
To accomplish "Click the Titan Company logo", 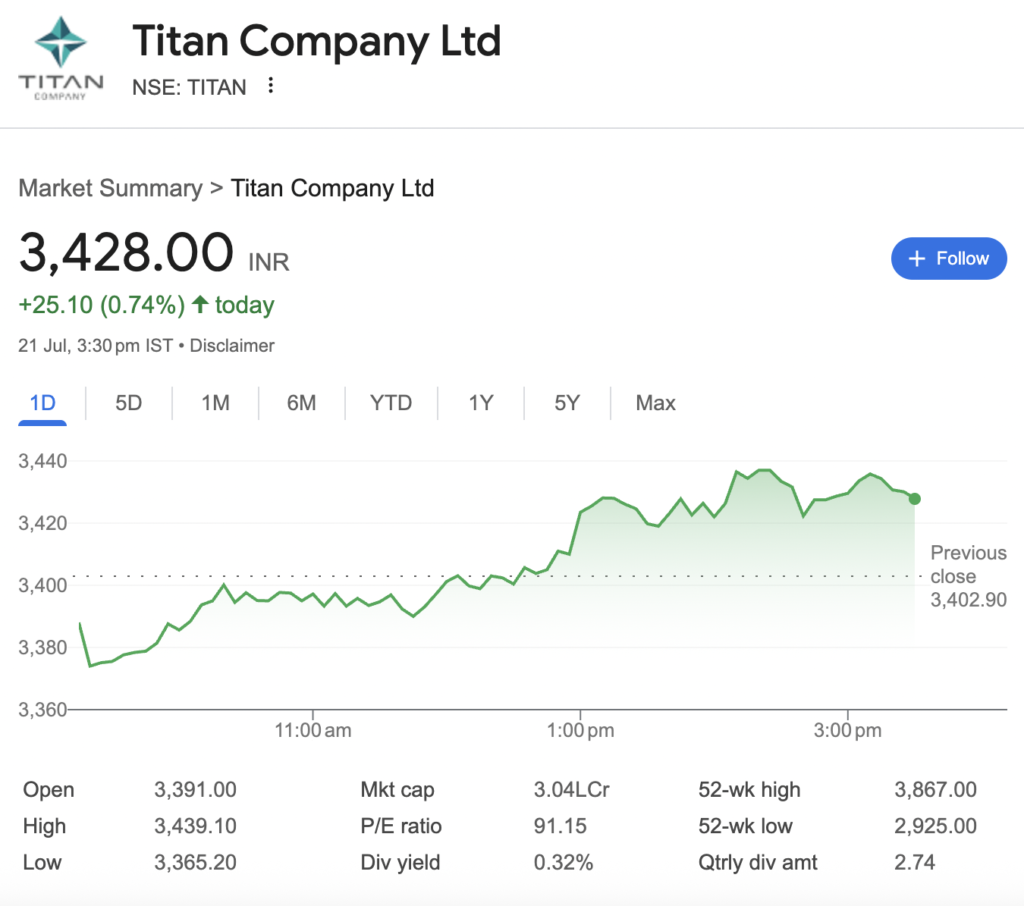I will point(60,58).
